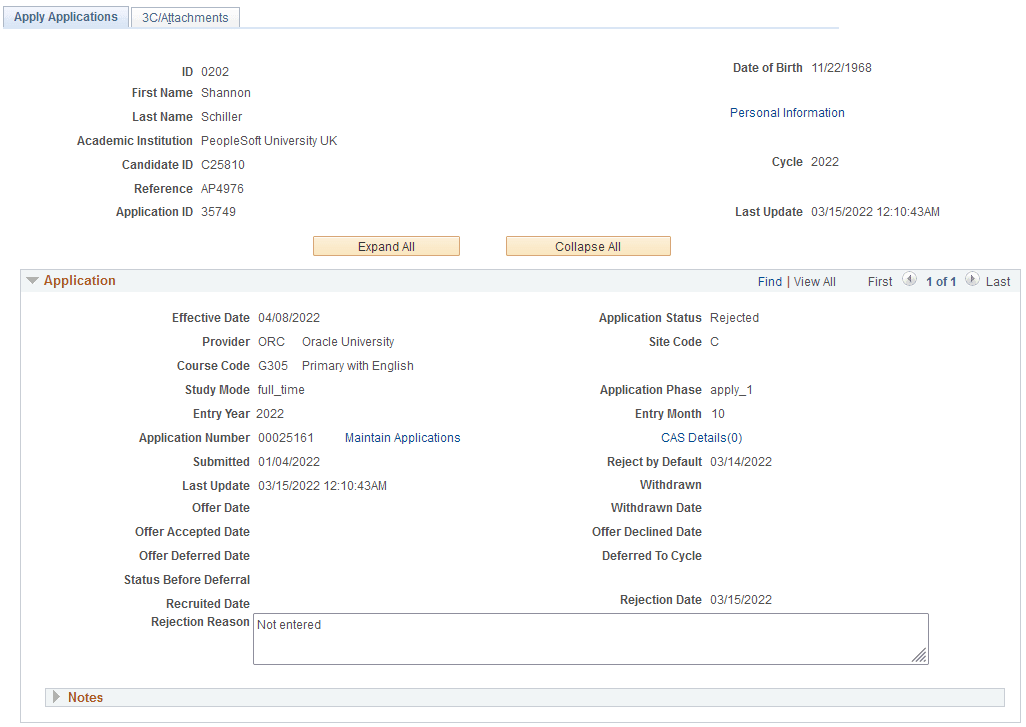Click the Submitted date 01/04/2022
Image resolution: width=1026 pixels, height=727 pixels.
coord(289,462)
